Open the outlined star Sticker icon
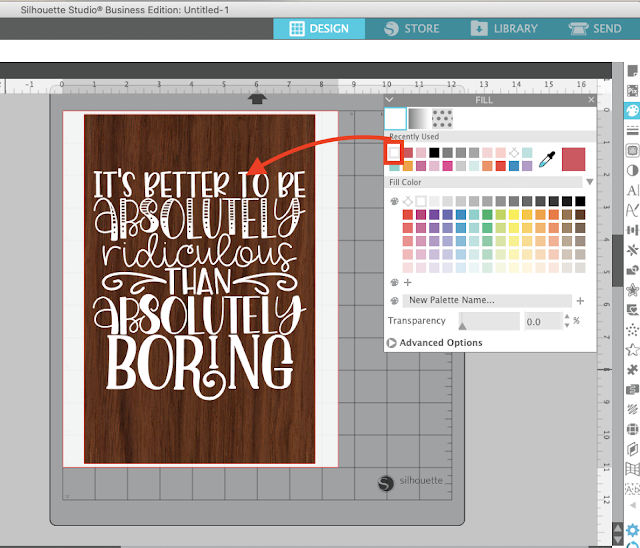 [x=632, y=350]
